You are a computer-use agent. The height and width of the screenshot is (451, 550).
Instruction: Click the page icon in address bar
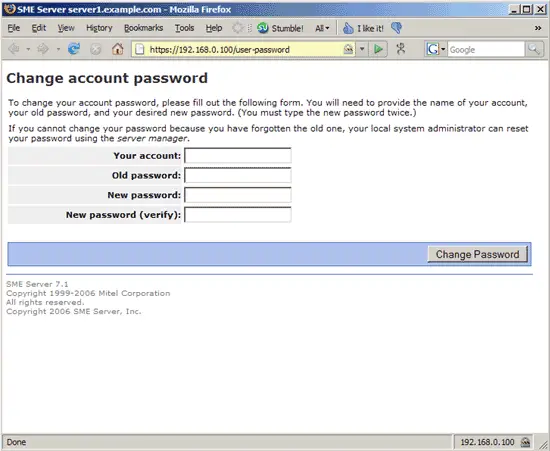[x=140, y=49]
